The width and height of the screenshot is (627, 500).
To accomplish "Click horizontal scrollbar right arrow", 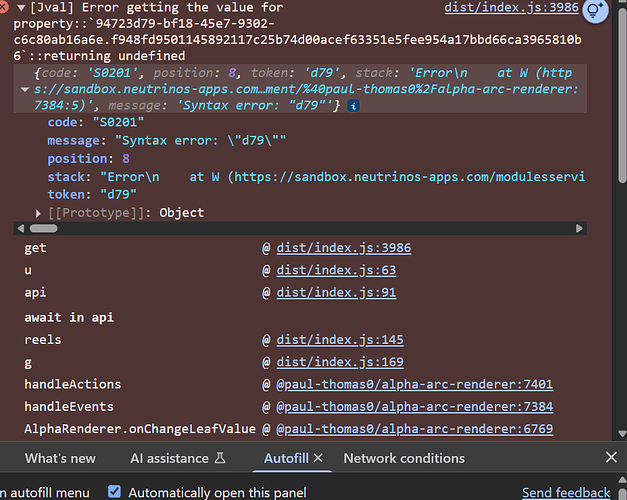I will (x=581, y=229).
